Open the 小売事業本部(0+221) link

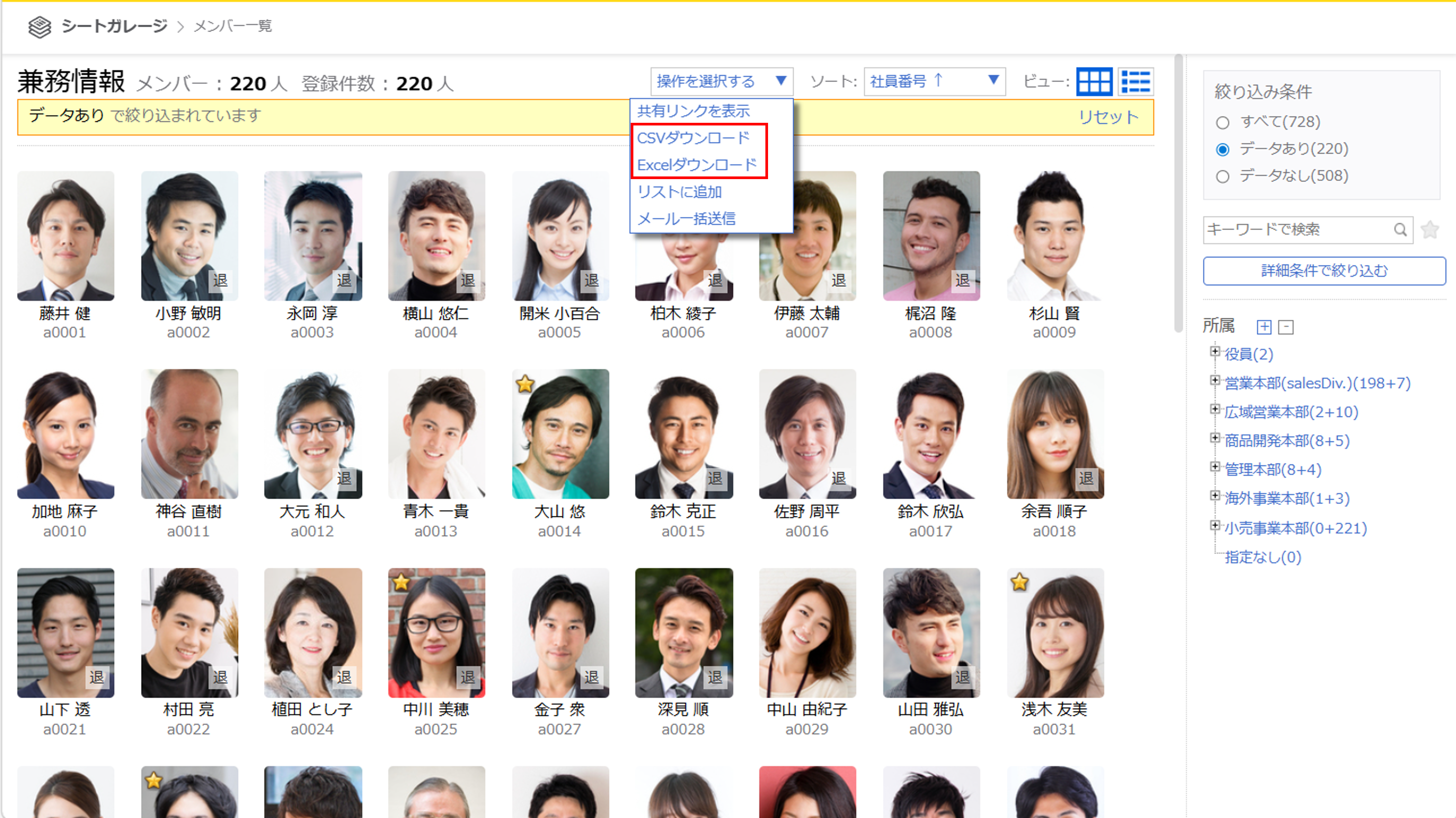click(x=1296, y=528)
